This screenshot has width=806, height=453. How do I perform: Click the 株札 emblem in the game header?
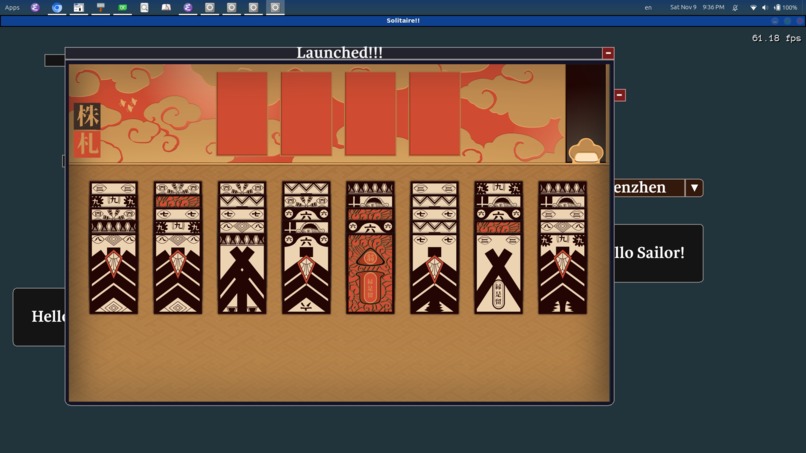click(x=87, y=130)
